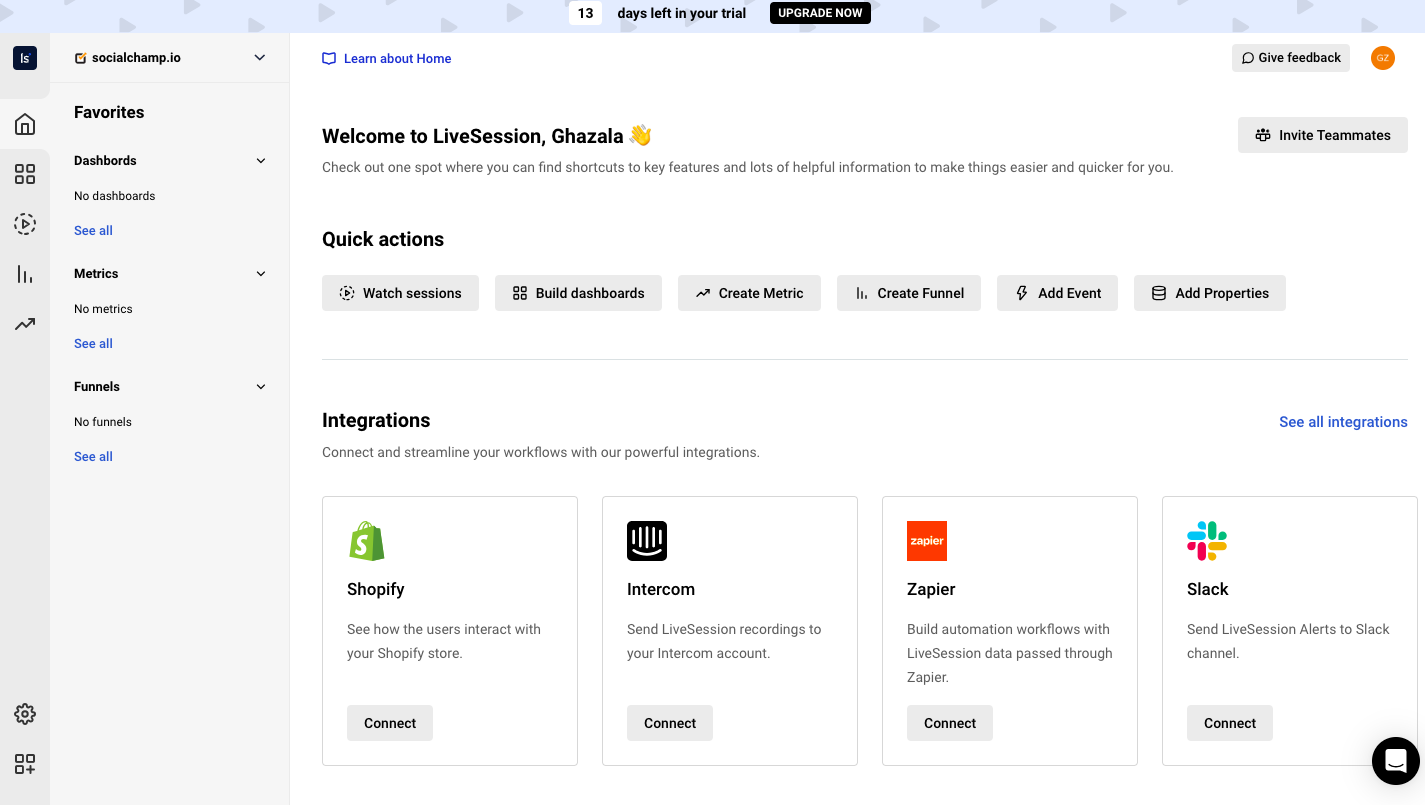Click Invite Teammates button
This screenshot has height=805, width=1425.
(x=1322, y=135)
